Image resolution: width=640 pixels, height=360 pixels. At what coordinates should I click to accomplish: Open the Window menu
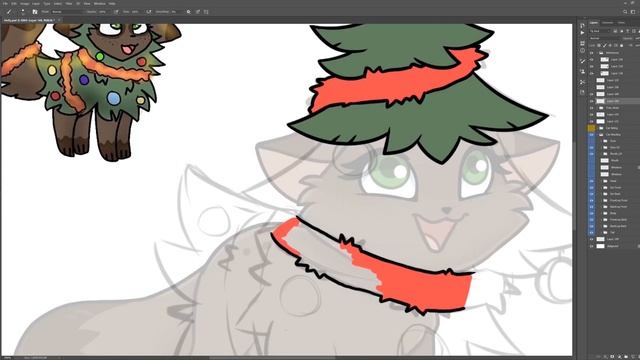[x=100, y=4]
